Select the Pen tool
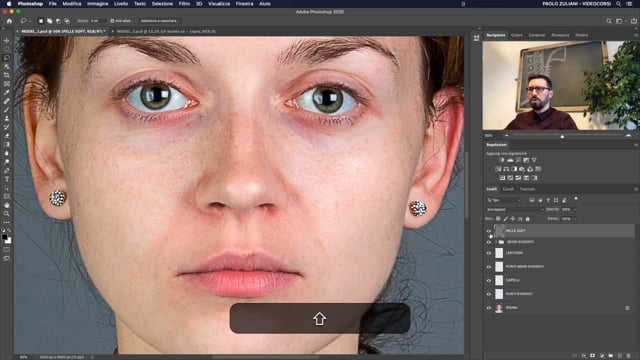 point(7,170)
